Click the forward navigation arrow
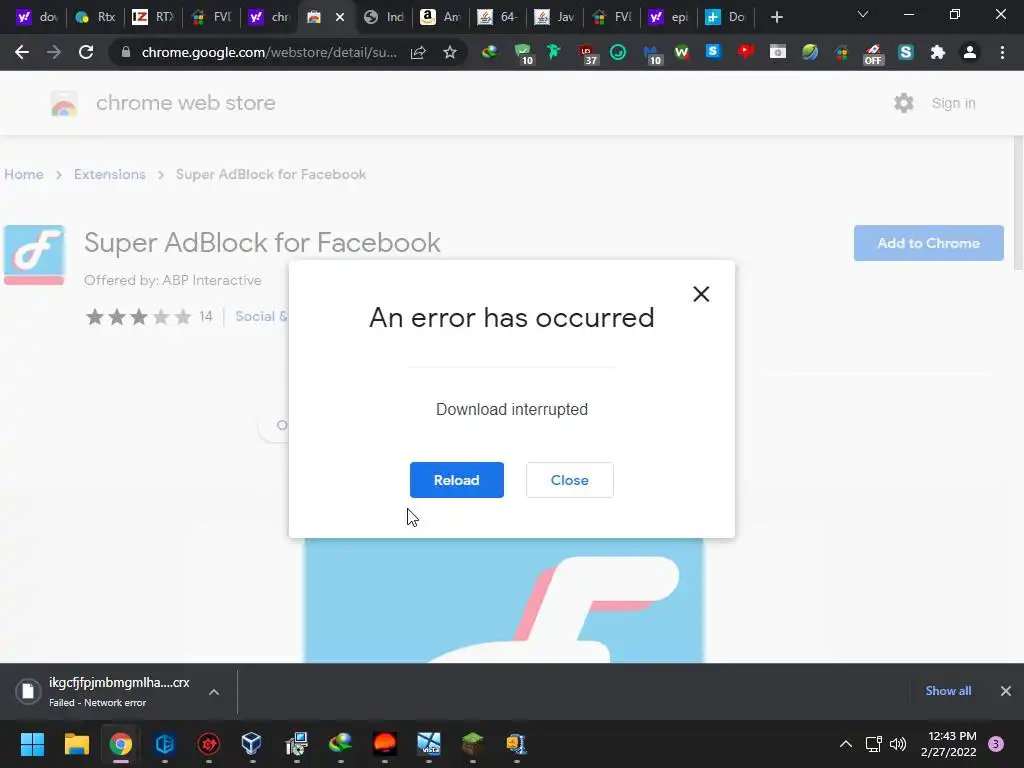This screenshot has width=1024, height=768. click(54, 52)
